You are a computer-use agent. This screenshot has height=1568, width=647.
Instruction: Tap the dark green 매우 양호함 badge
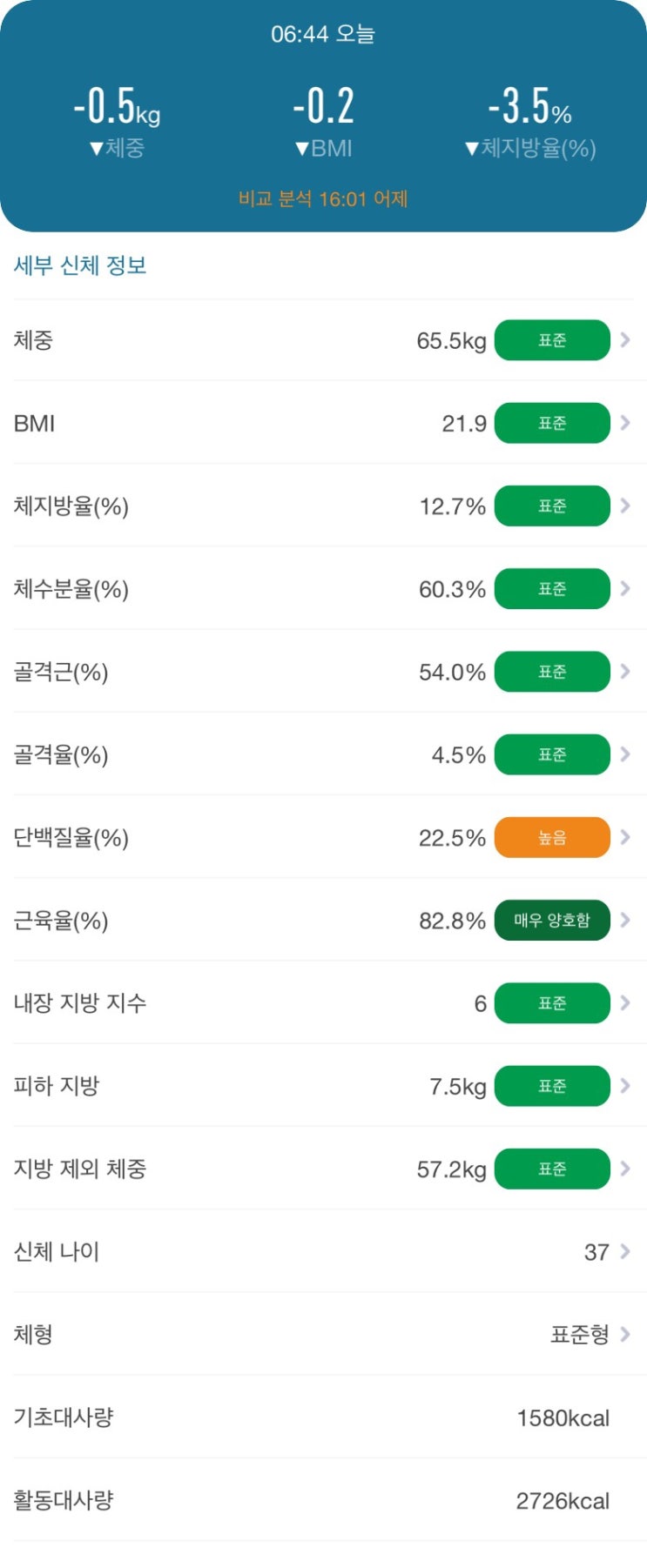click(552, 920)
